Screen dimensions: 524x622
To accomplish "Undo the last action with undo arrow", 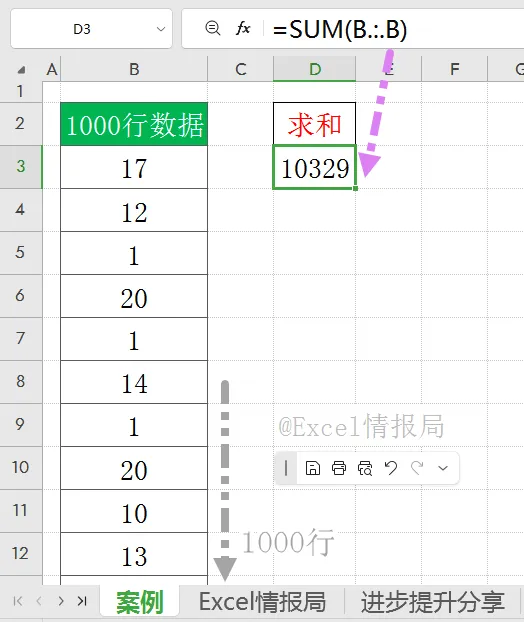I will 391,468.
